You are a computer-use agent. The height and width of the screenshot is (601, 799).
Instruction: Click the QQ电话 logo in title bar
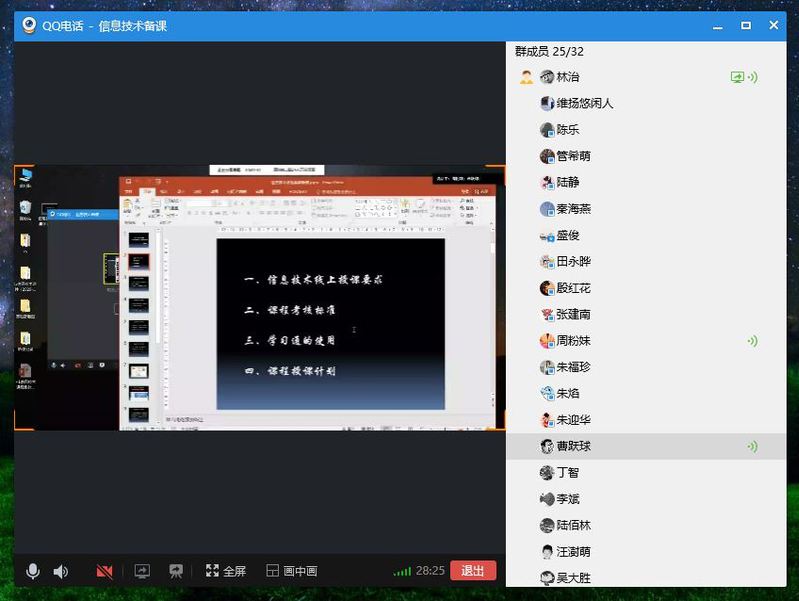[x=28, y=26]
